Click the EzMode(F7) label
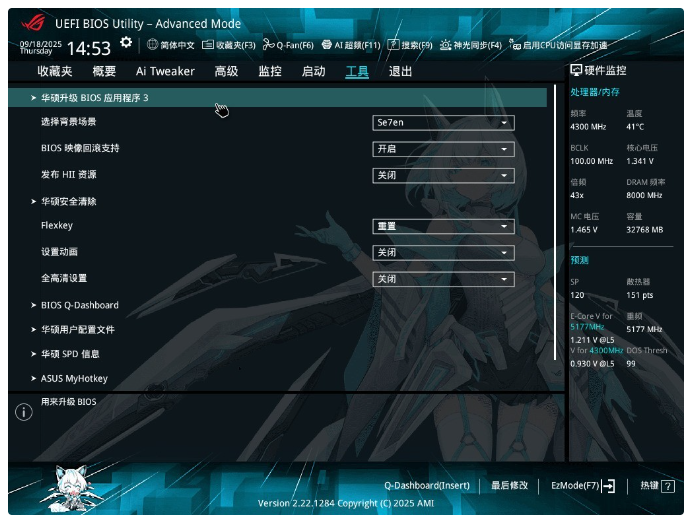This screenshot has width=693, height=523. click(575, 485)
